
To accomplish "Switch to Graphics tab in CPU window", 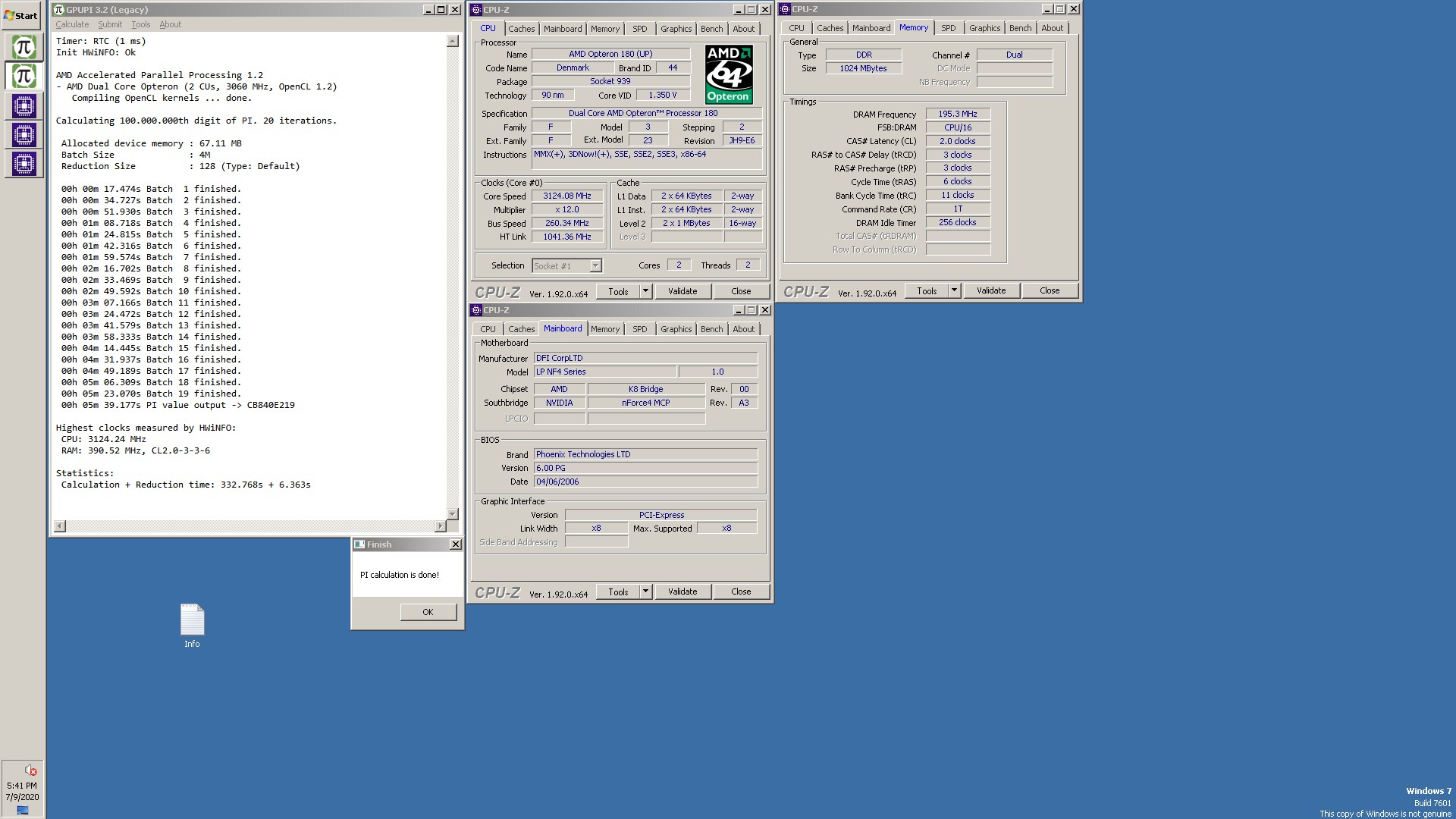I will (x=676, y=29).
